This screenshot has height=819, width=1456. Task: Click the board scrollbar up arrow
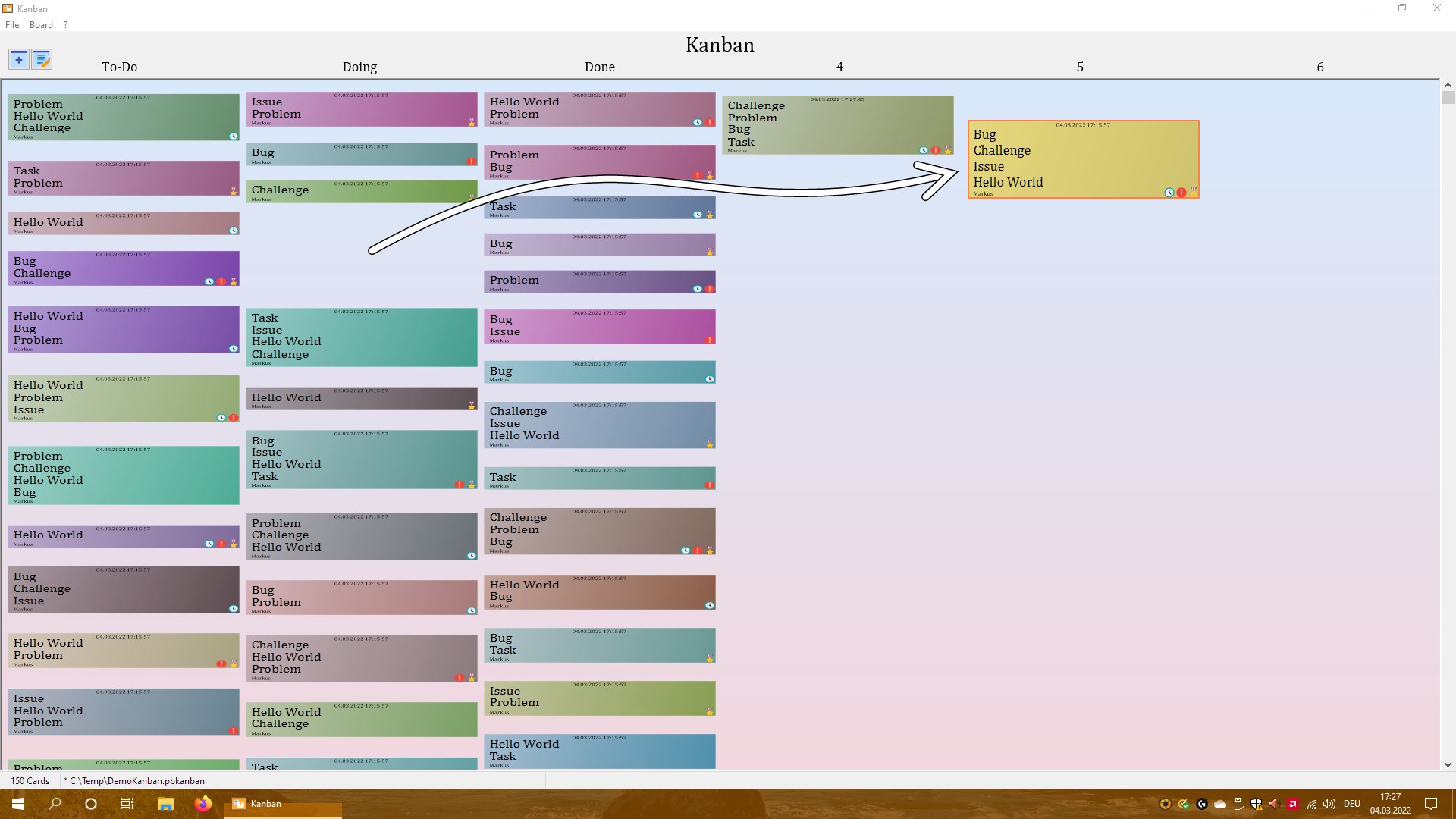pyautogui.click(x=1447, y=86)
